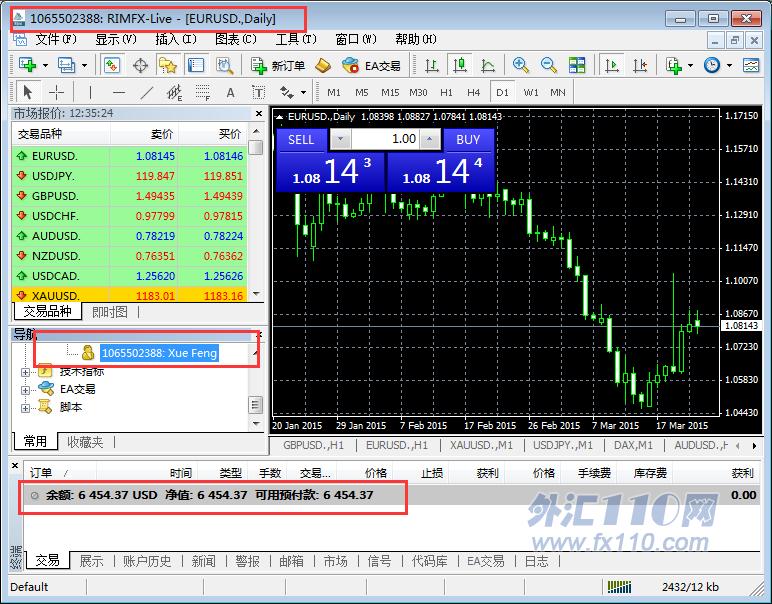The height and width of the screenshot is (604, 772).
Task: Open the GBPUSD.,H1 chart tab
Action: (313, 445)
